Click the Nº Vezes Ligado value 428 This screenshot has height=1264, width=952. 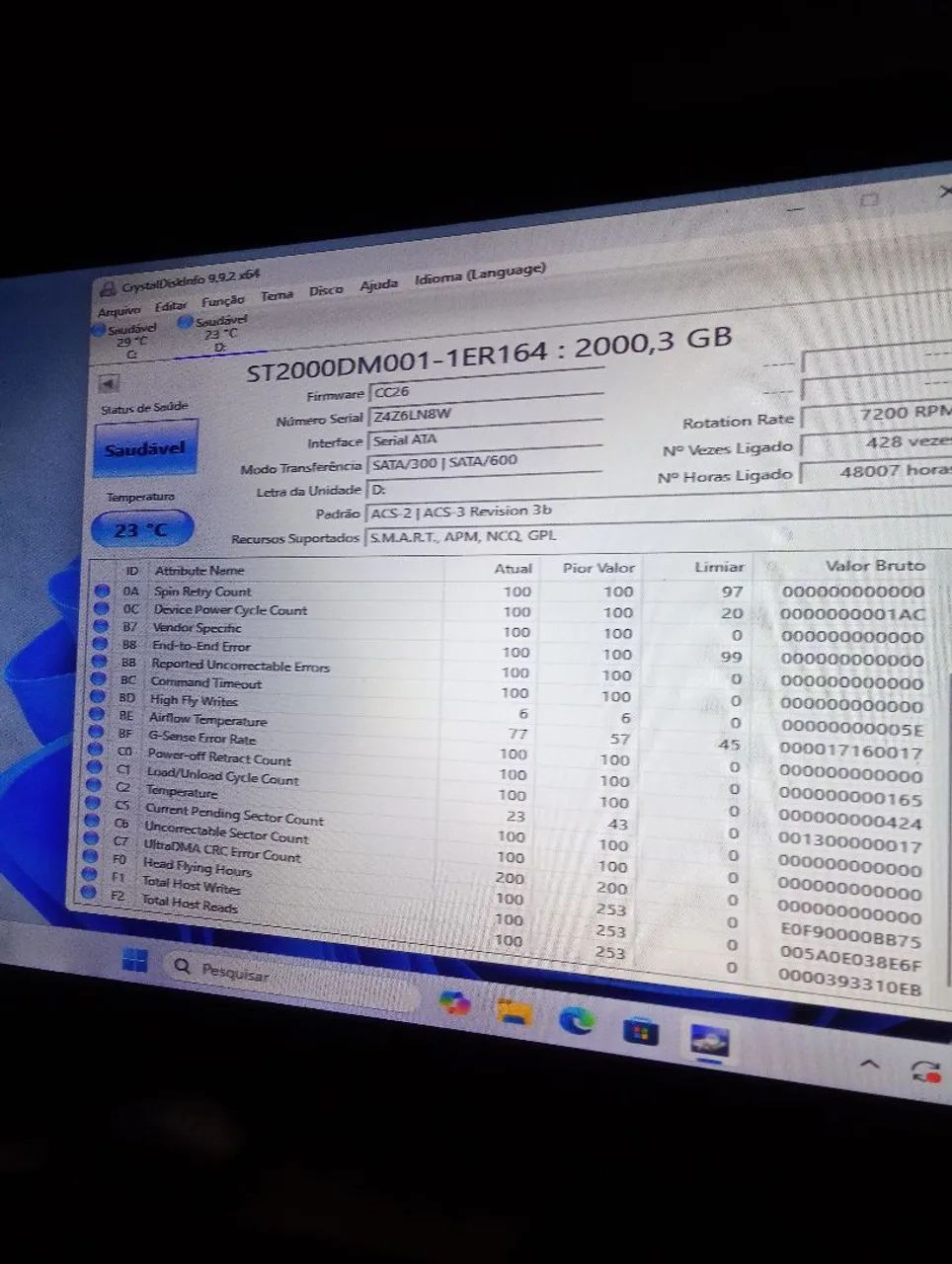pyautogui.click(x=877, y=443)
